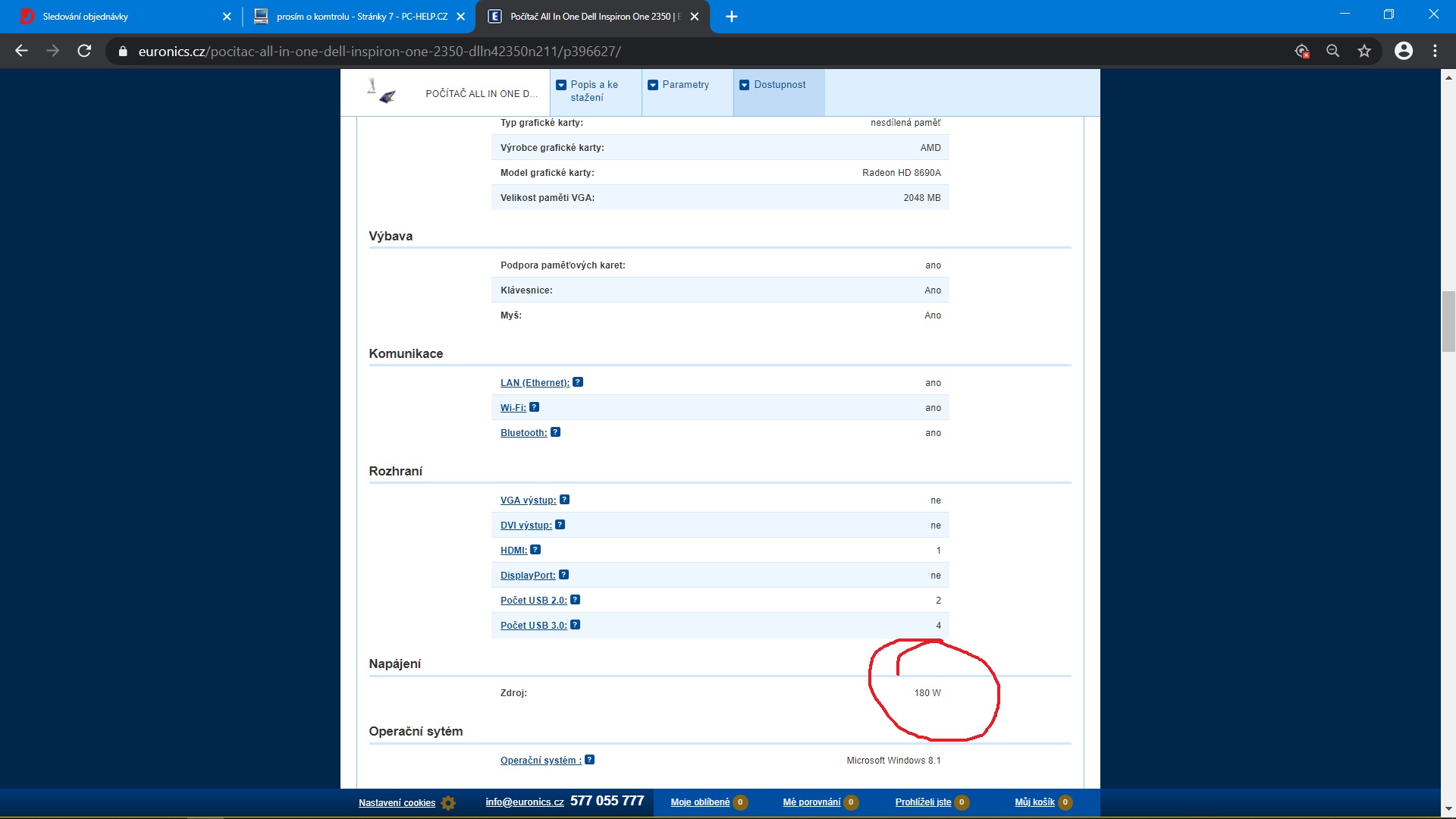Open the browser zoom magnifier icon
The image size is (1456, 819).
(1332, 51)
